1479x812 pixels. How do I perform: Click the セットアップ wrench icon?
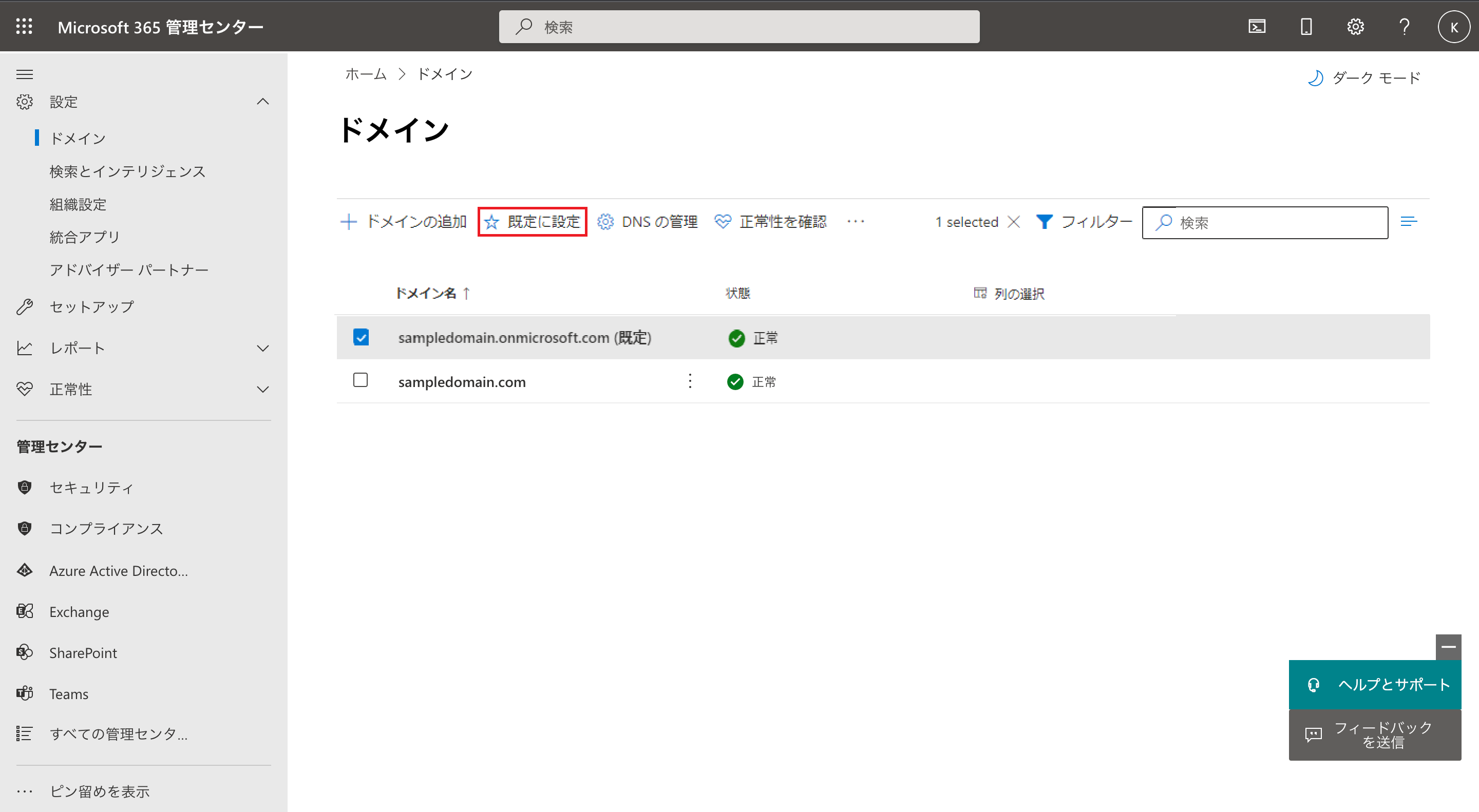pyautogui.click(x=25, y=307)
